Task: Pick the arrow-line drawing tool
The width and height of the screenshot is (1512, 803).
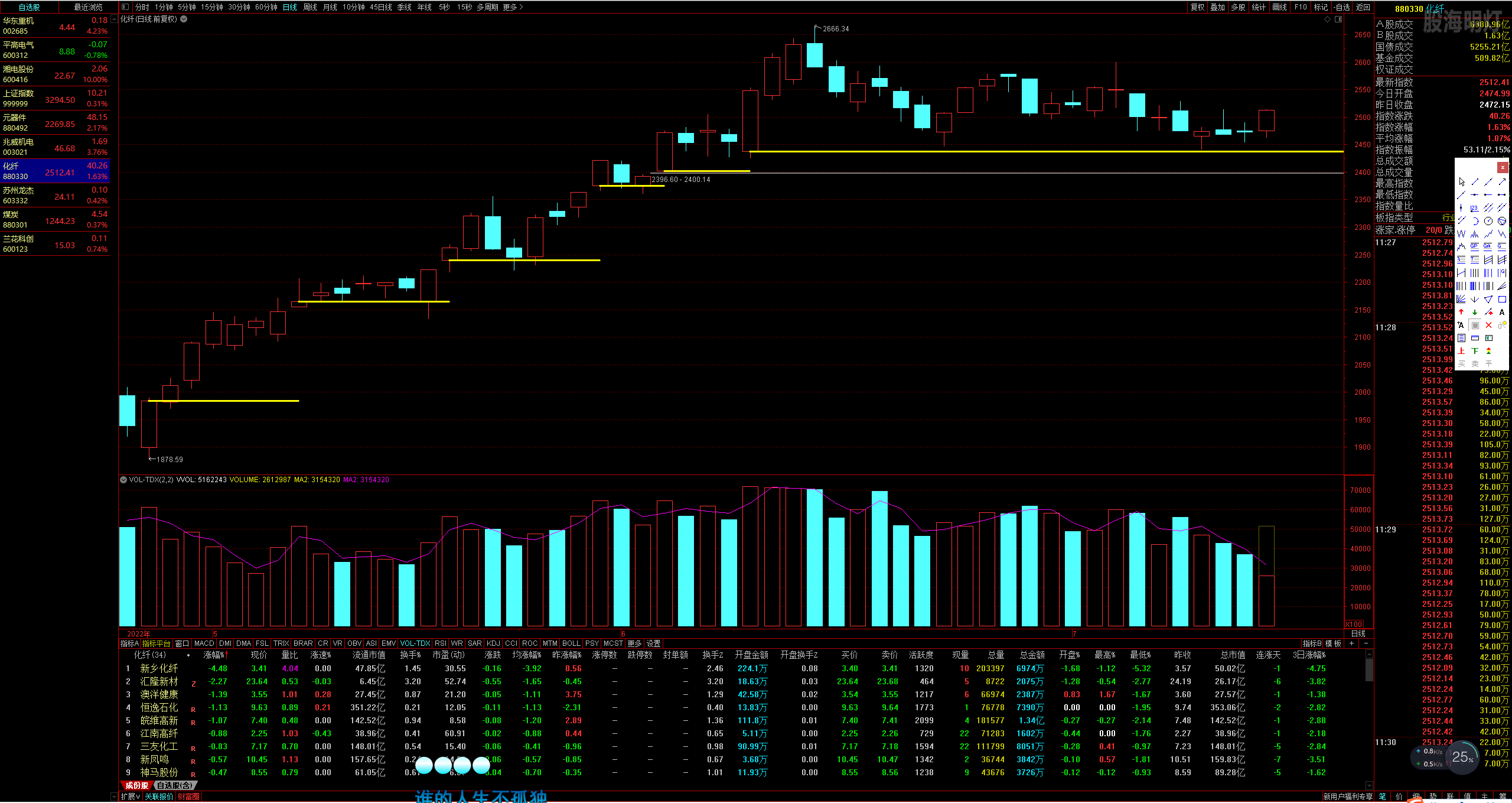Action: click(x=1502, y=181)
